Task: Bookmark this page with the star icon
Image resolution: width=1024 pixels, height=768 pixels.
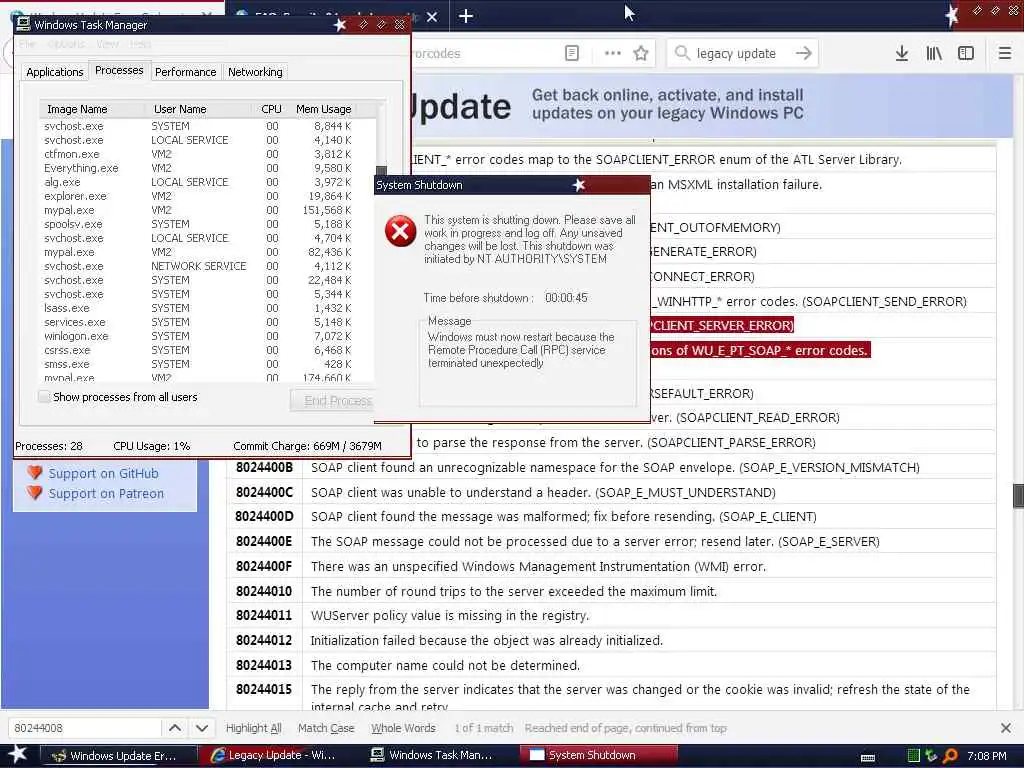Action: [641, 53]
